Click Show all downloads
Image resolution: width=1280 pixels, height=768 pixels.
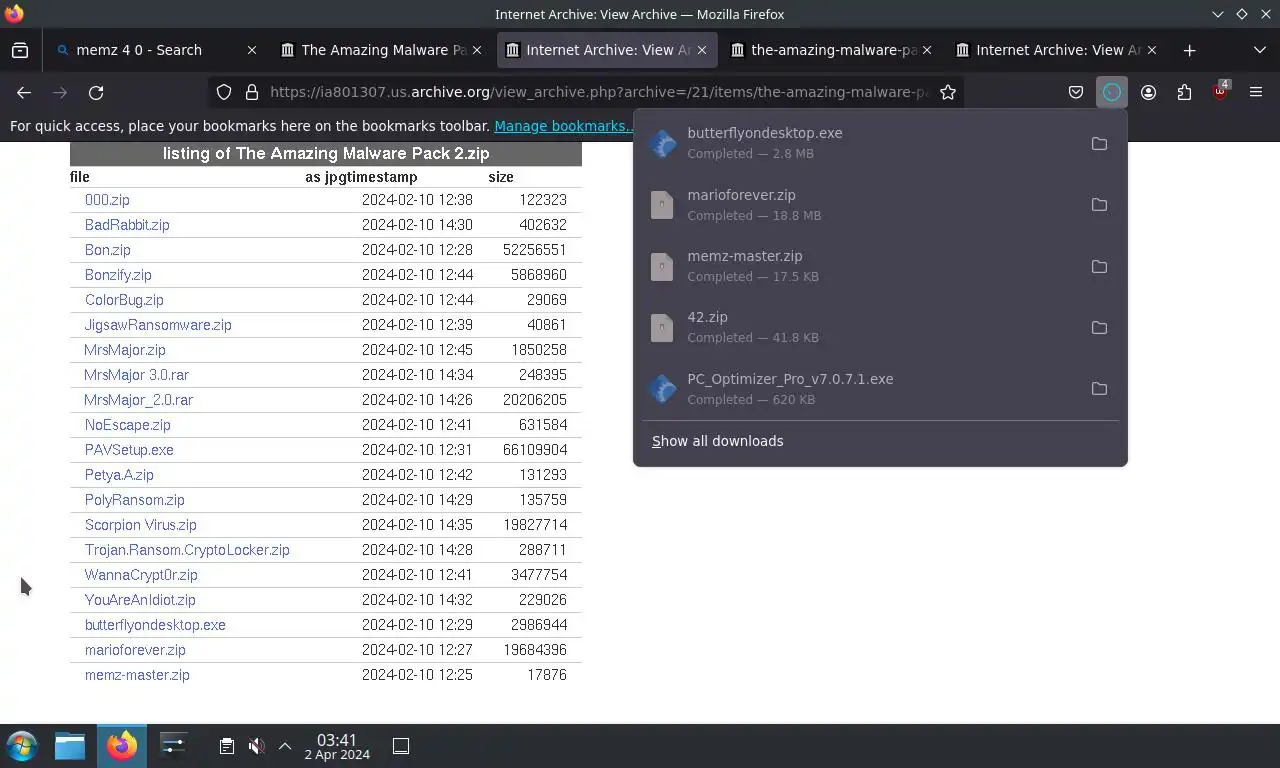[x=717, y=441]
